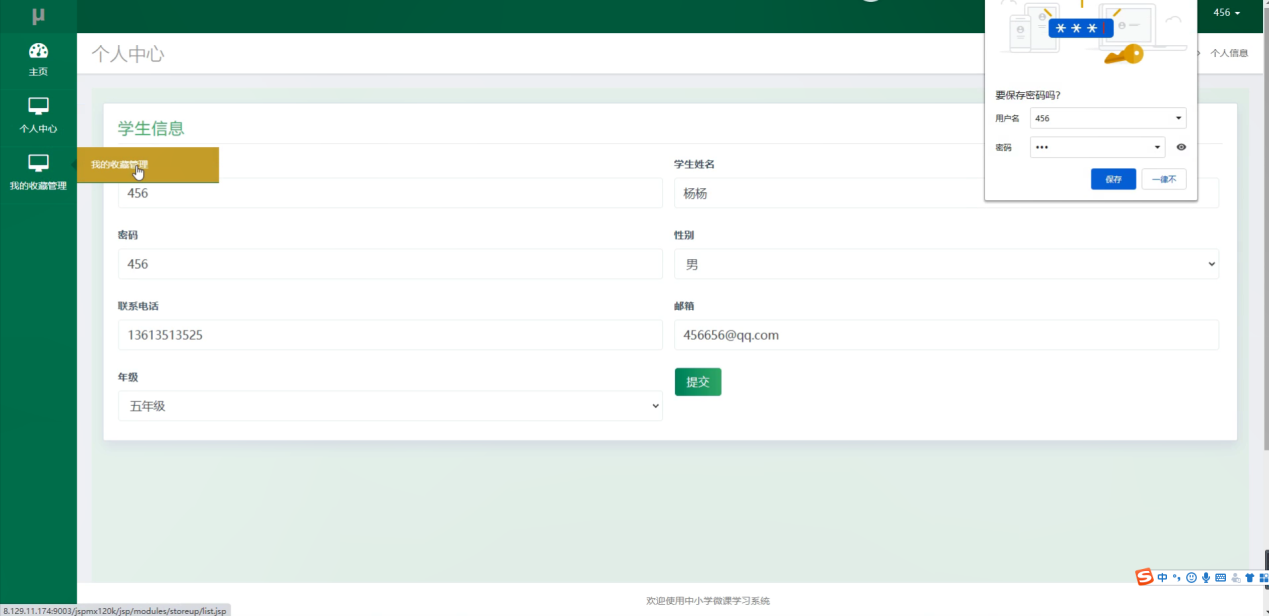The image size is (1269, 616).
Task: Open the 456 user menu in header
Action: (x=1226, y=13)
